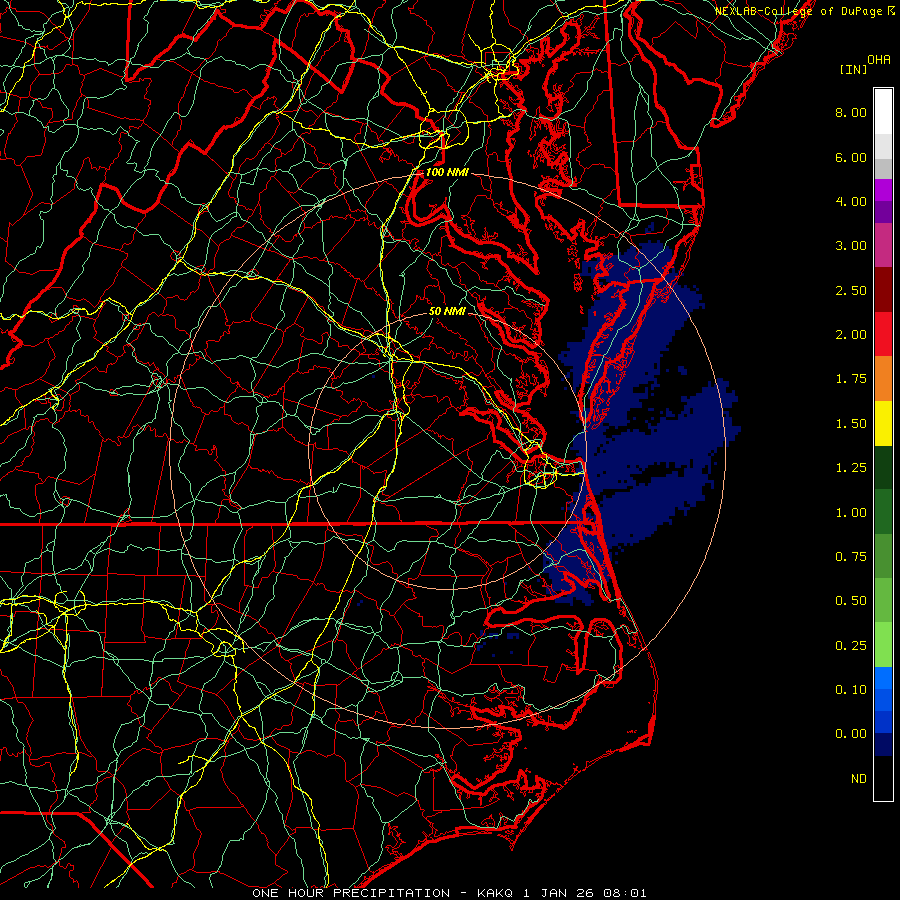Select the 3.00 legend value
900x900 pixels.
(851, 246)
